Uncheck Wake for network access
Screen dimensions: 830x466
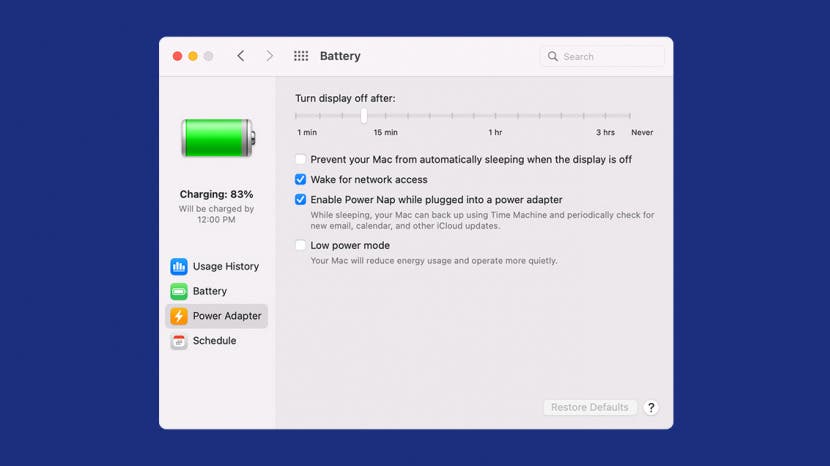pos(300,180)
